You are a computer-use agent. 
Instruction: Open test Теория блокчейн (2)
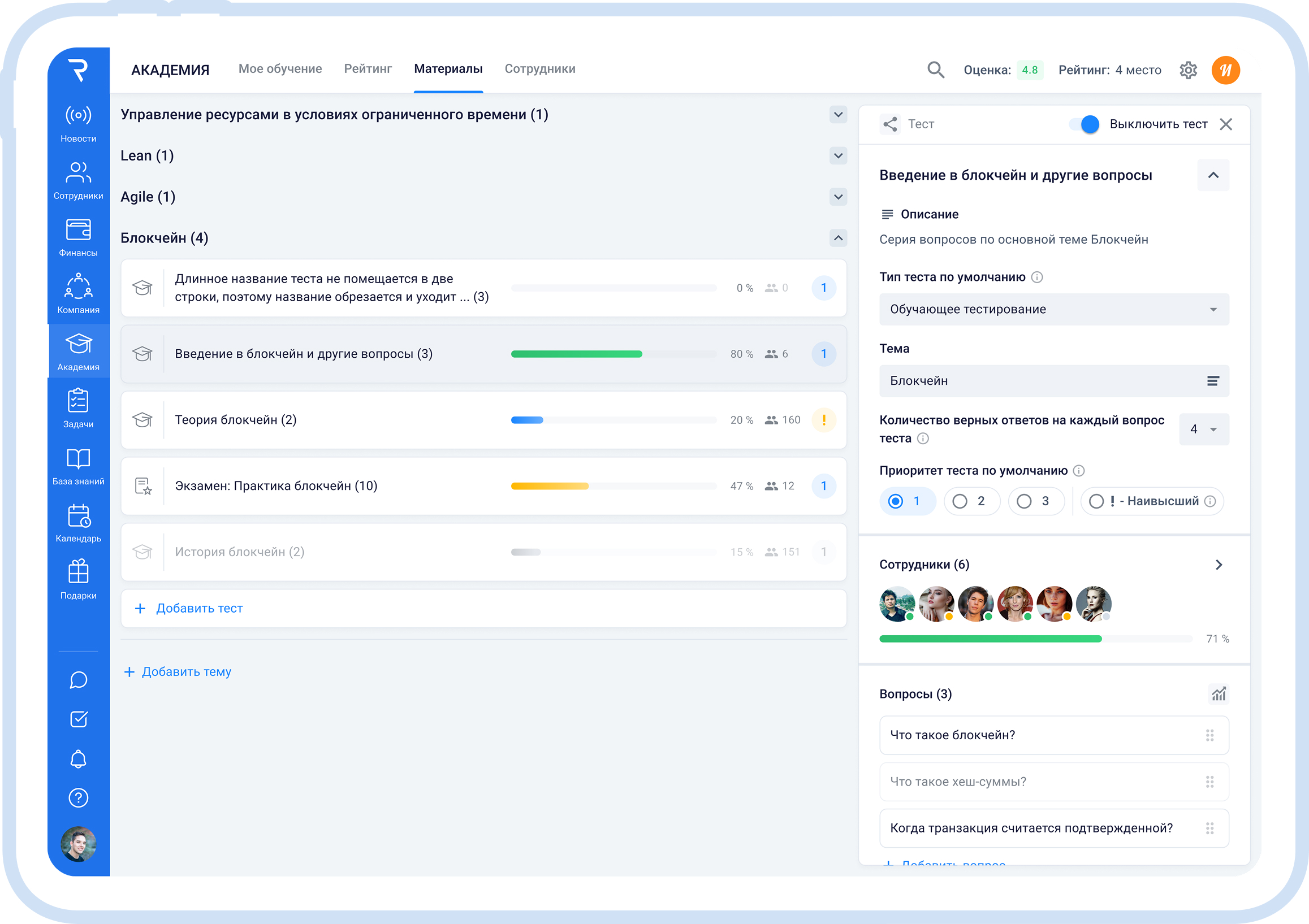click(x=483, y=420)
